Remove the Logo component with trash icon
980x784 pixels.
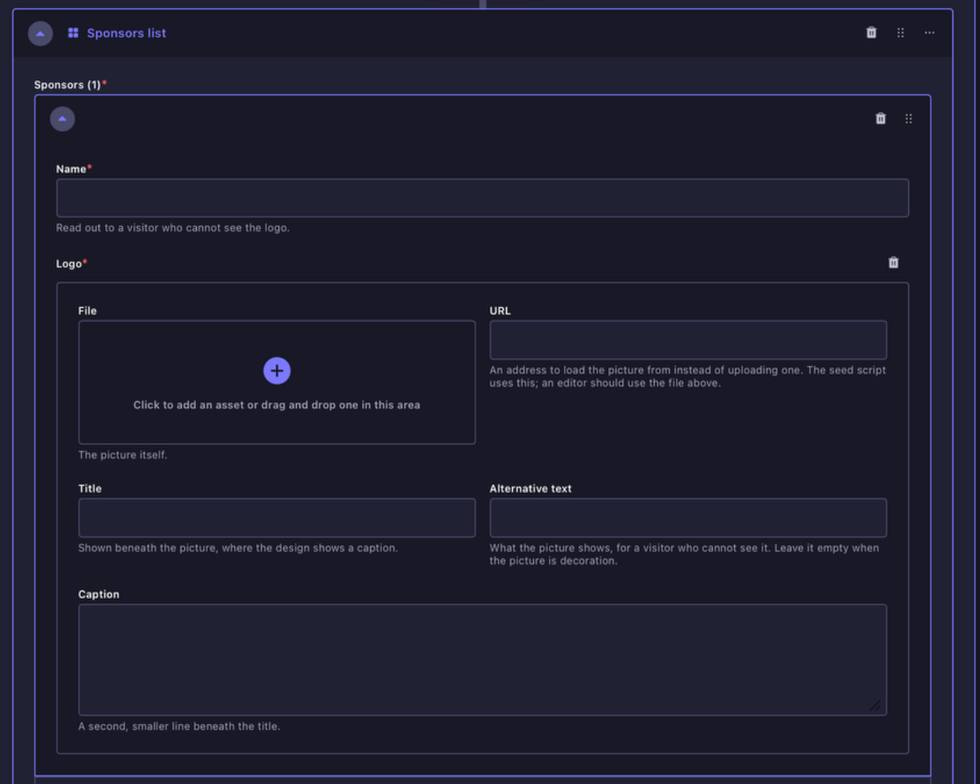[894, 263]
